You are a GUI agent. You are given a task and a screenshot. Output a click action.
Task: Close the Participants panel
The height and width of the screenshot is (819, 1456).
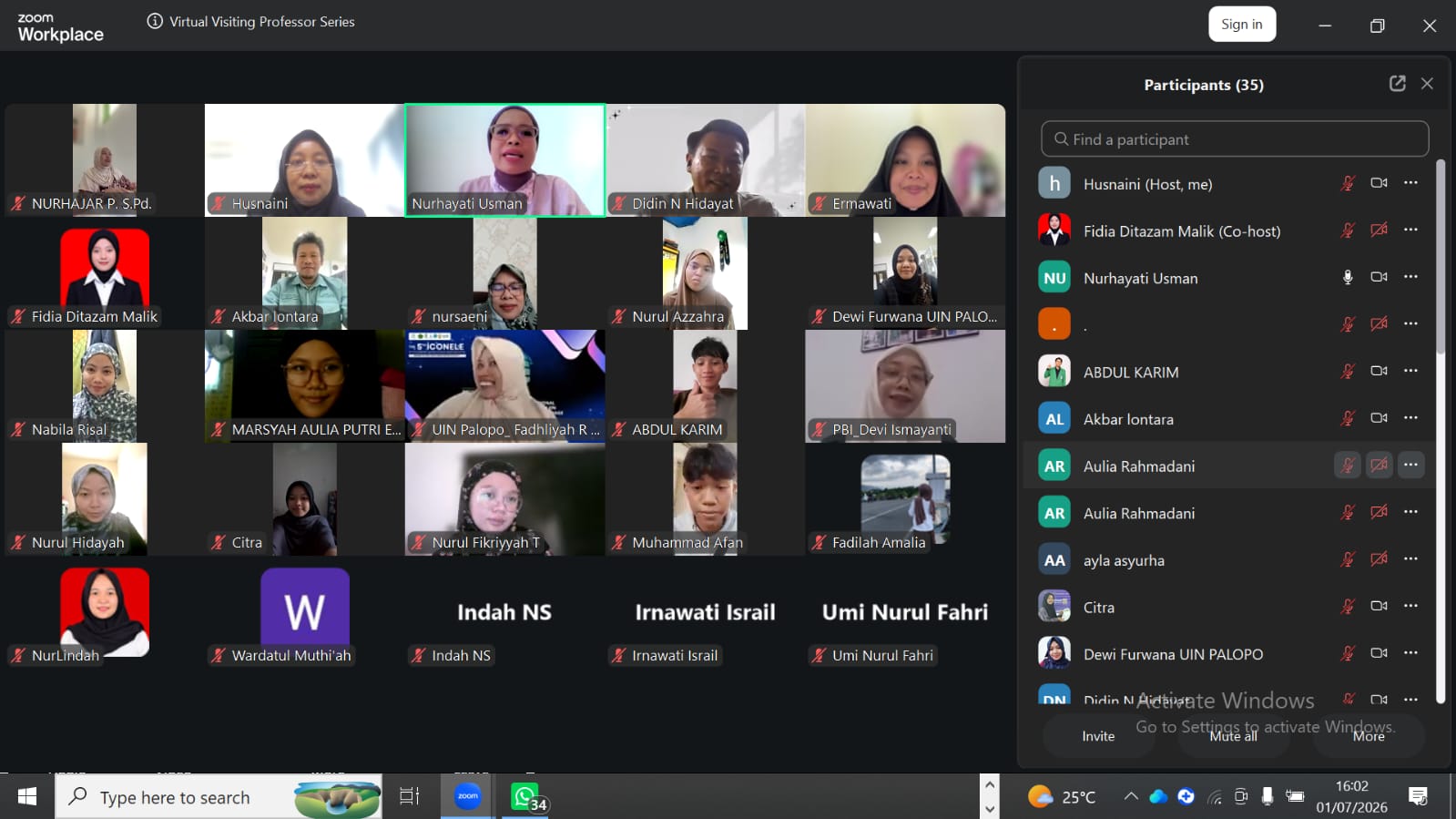pos(1427,84)
